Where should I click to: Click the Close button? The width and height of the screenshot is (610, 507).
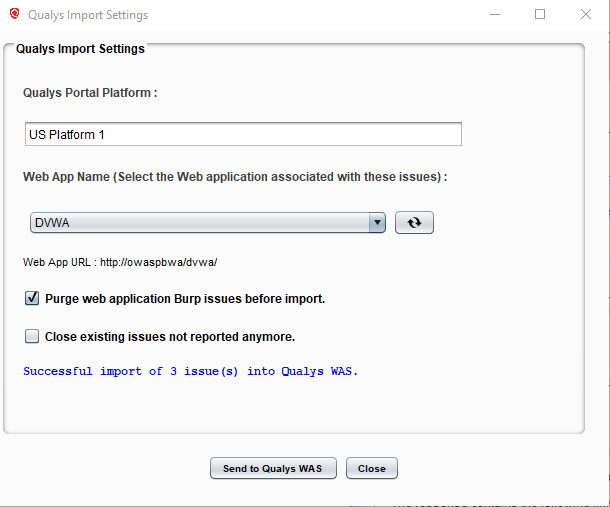click(x=372, y=468)
